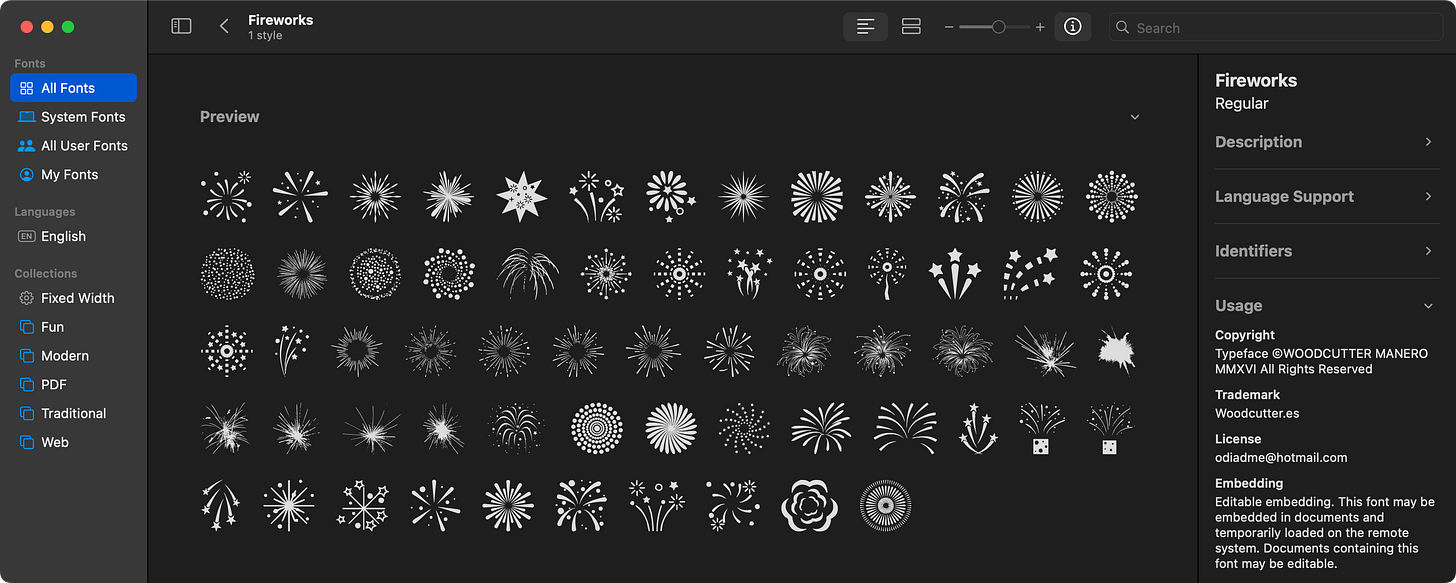The width and height of the screenshot is (1456, 583).
Task: Select the dotted spiral glyph in fourth row
Action: click(x=744, y=427)
